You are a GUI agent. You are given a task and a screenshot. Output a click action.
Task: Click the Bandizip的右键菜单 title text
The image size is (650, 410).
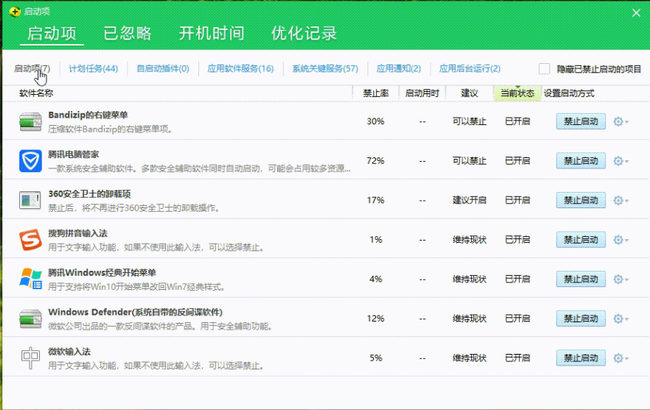(x=88, y=115)
